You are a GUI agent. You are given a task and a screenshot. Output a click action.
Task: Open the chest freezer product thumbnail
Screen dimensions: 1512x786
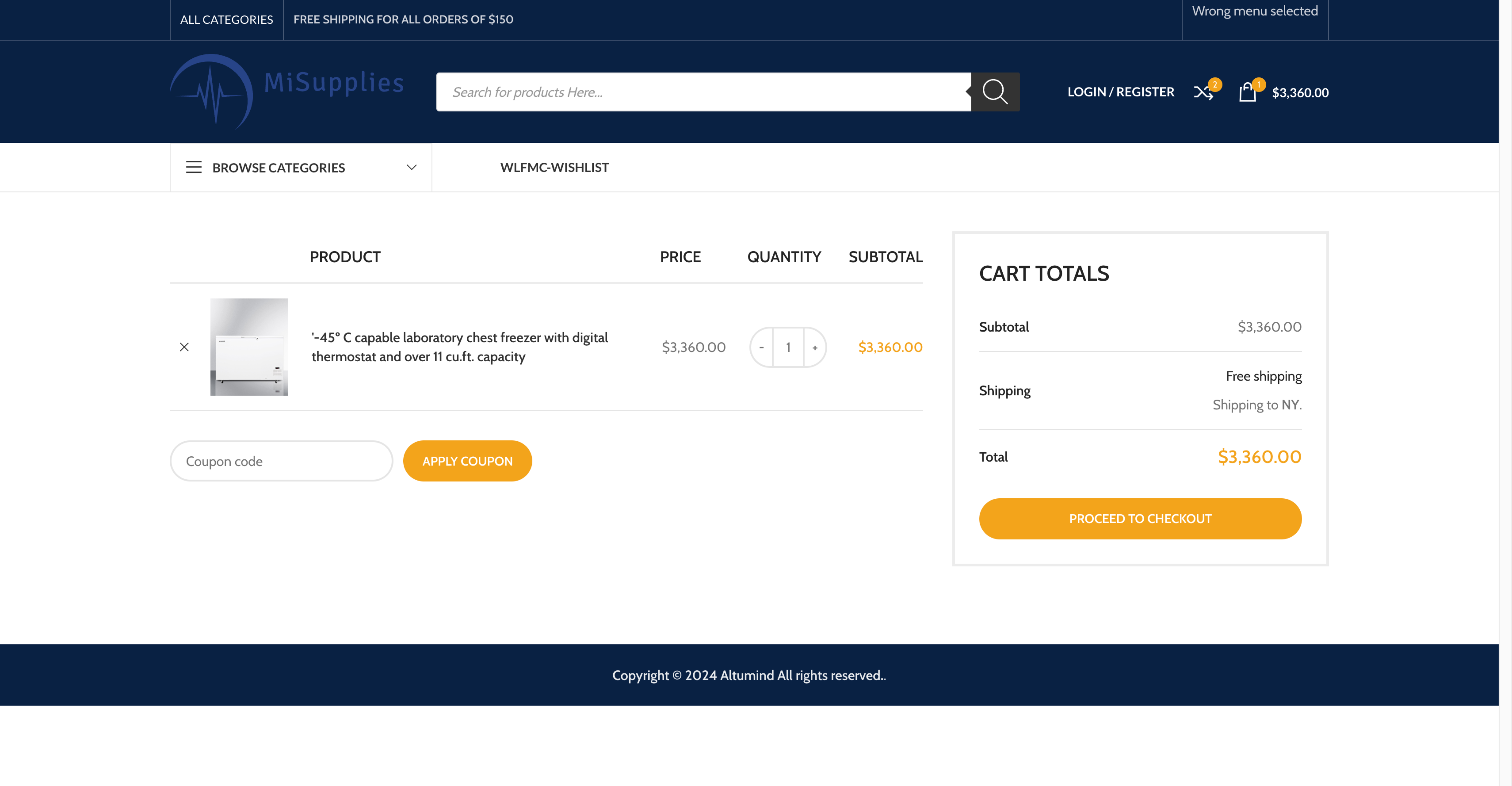point(249,347)
